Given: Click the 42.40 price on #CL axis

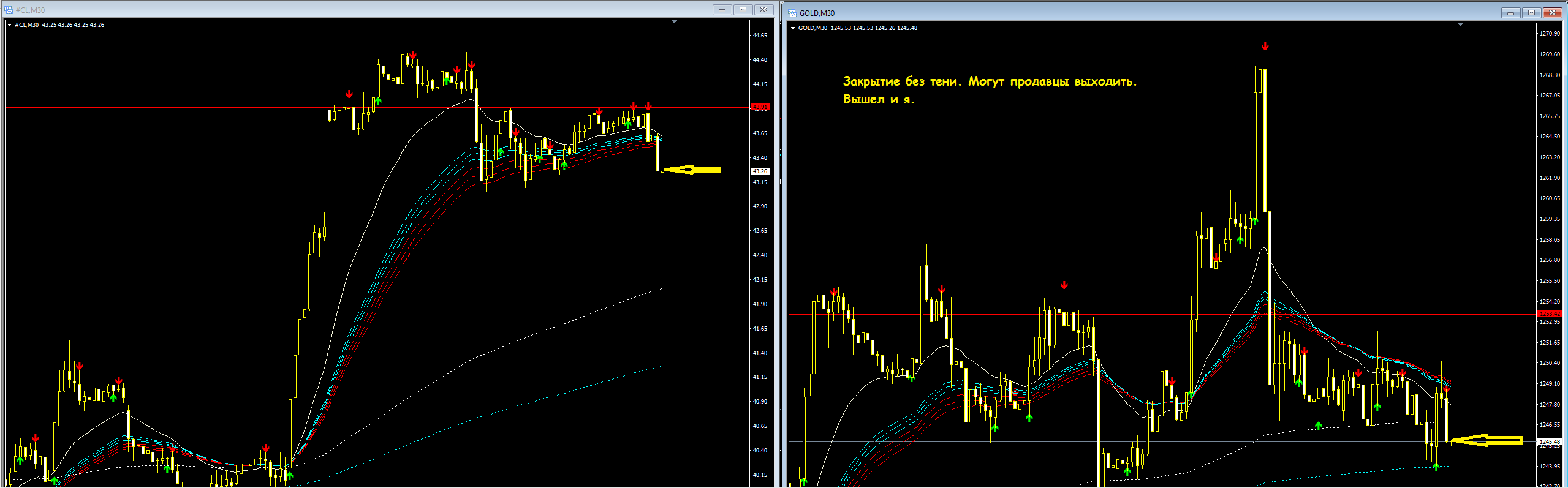Looking at the screenshot, I should pos(760,255).
